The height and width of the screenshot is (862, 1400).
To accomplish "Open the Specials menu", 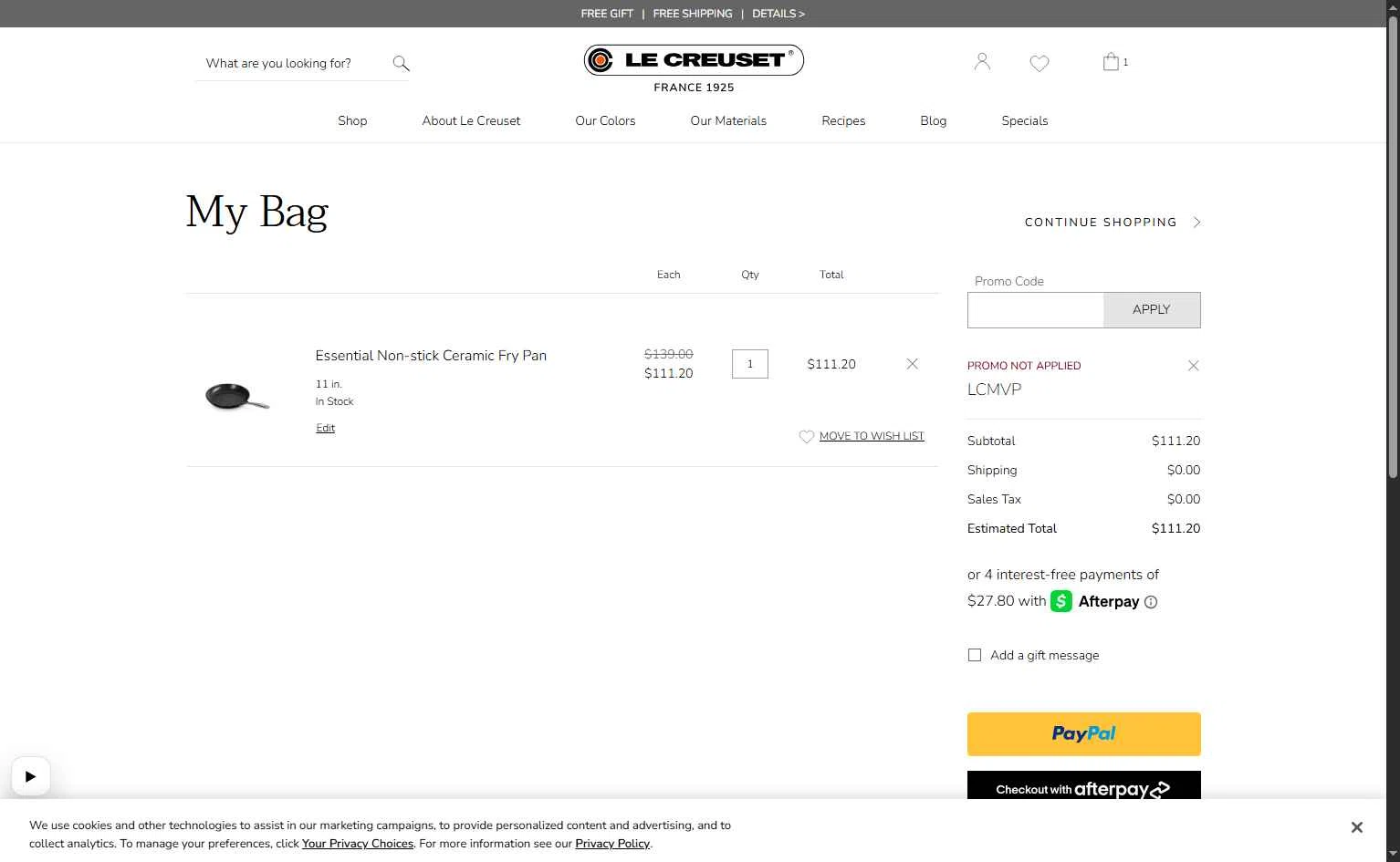I will [1025, 120].
